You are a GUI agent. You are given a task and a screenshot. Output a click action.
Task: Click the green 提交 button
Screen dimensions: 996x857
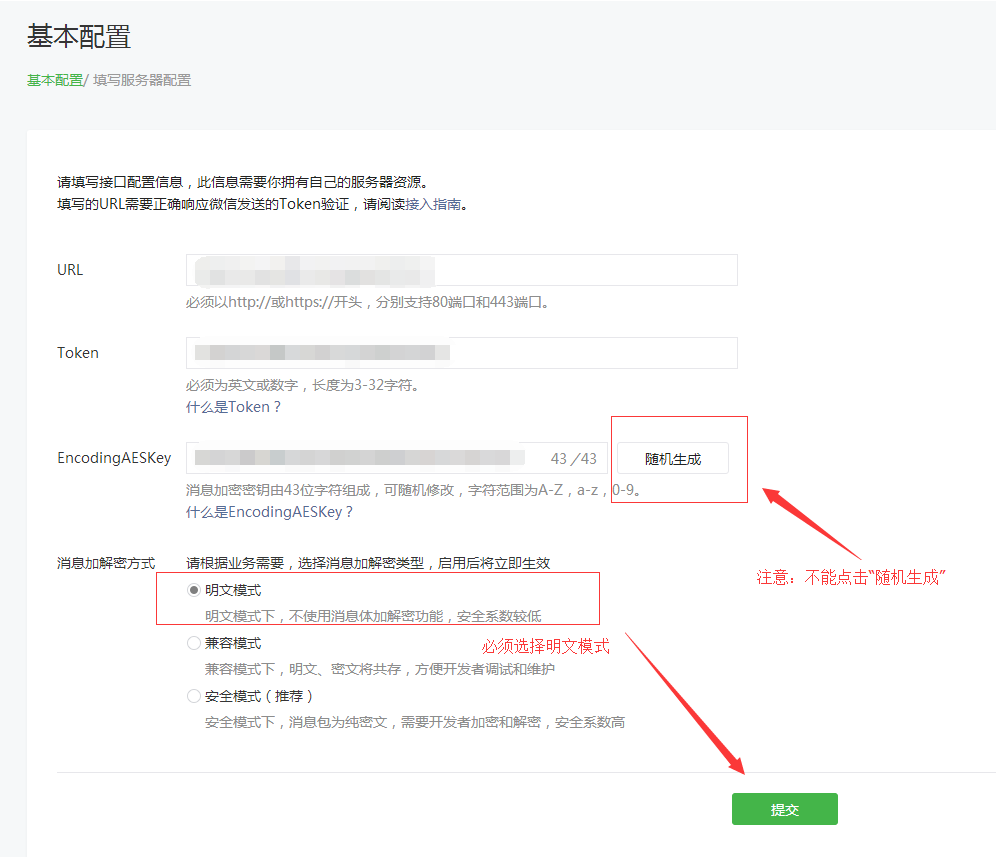(784, 809)
